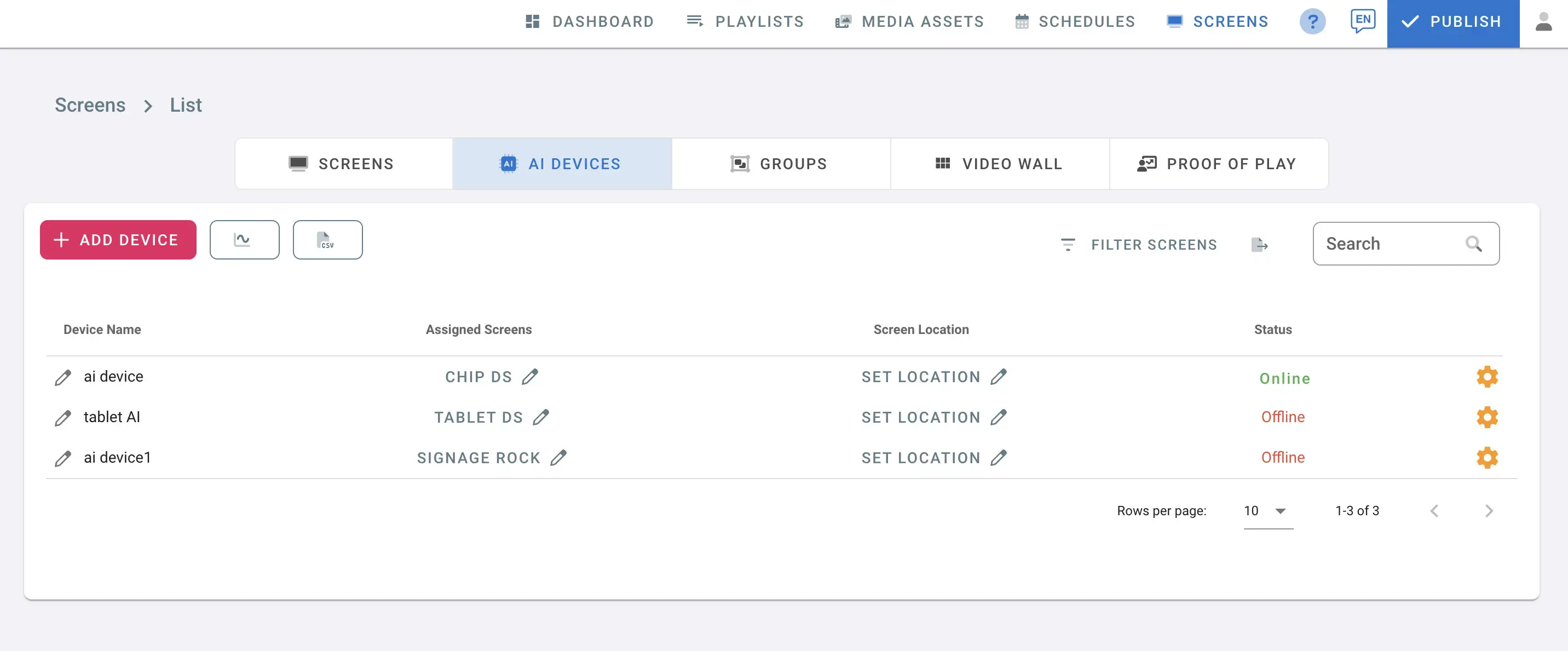Click the analytics chart icon button
This screenshot has width=1568, height=651.
[x=244, y=240]
